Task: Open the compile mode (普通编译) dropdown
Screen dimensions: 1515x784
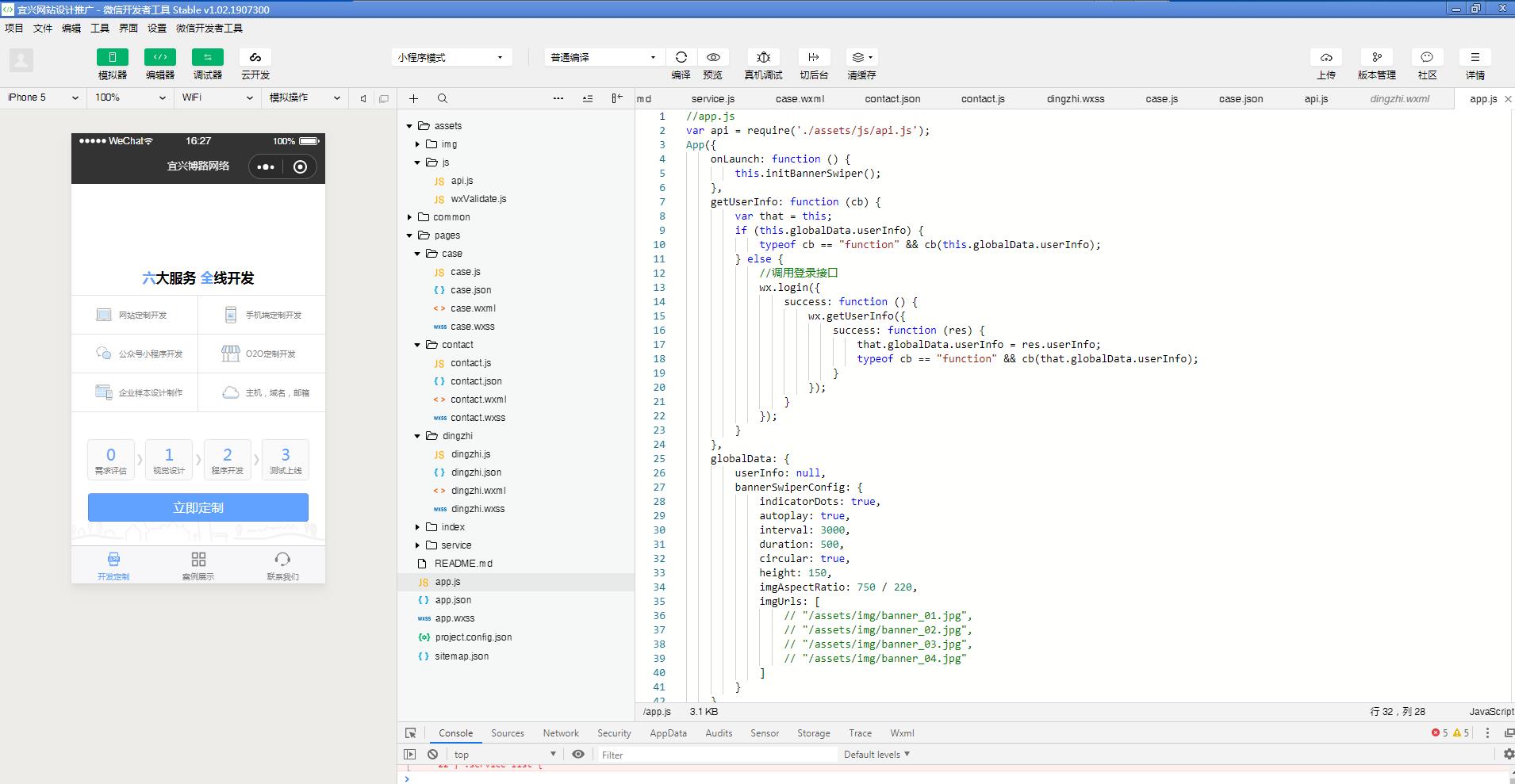Action: tap(603, 57)
